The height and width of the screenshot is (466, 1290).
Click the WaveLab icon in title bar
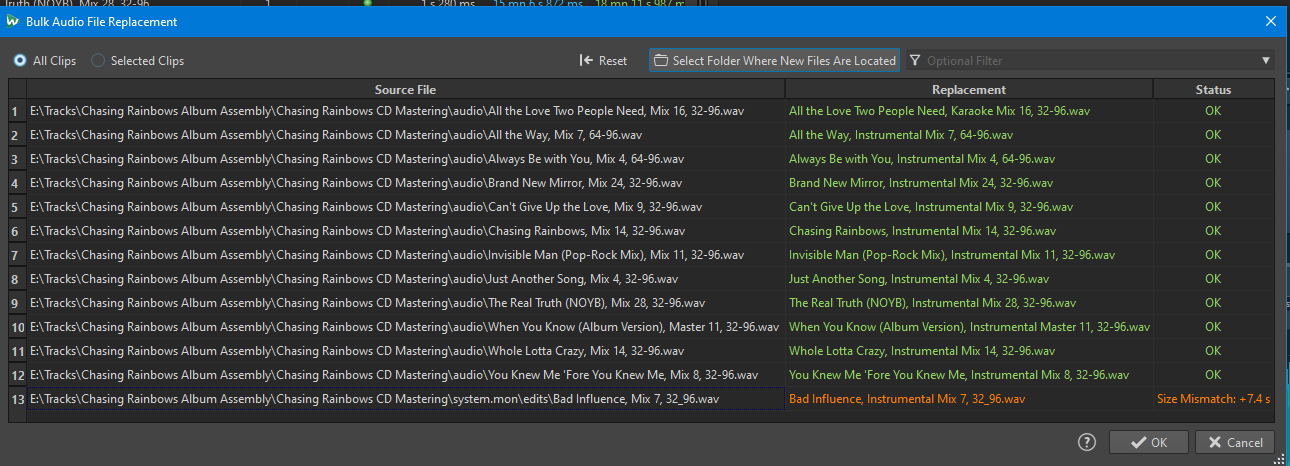pos(13,21)
